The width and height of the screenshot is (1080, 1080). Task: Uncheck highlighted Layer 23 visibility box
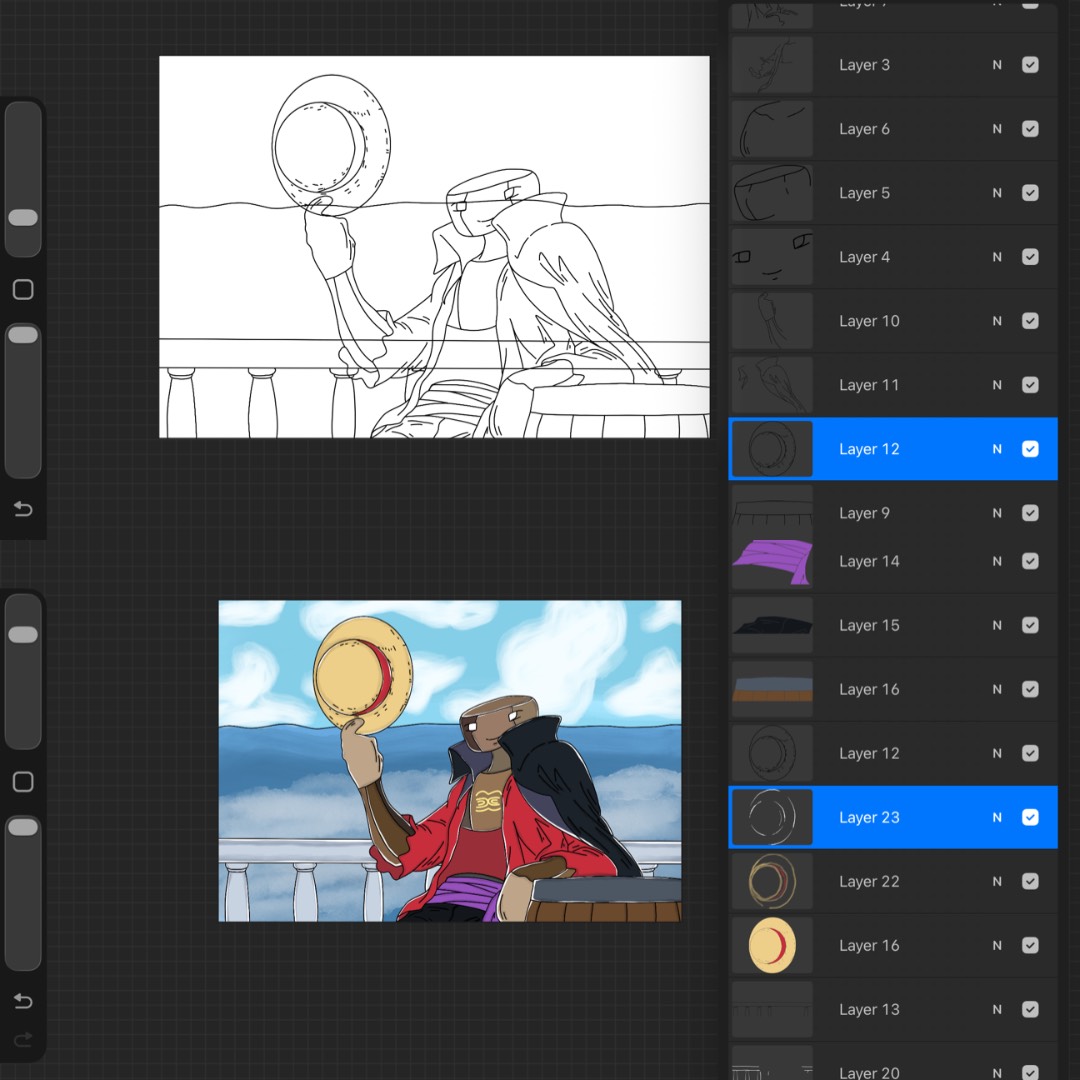click(x=1030, y=818)
